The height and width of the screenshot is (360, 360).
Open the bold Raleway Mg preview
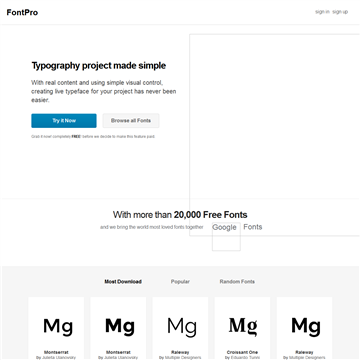point(306,327)
